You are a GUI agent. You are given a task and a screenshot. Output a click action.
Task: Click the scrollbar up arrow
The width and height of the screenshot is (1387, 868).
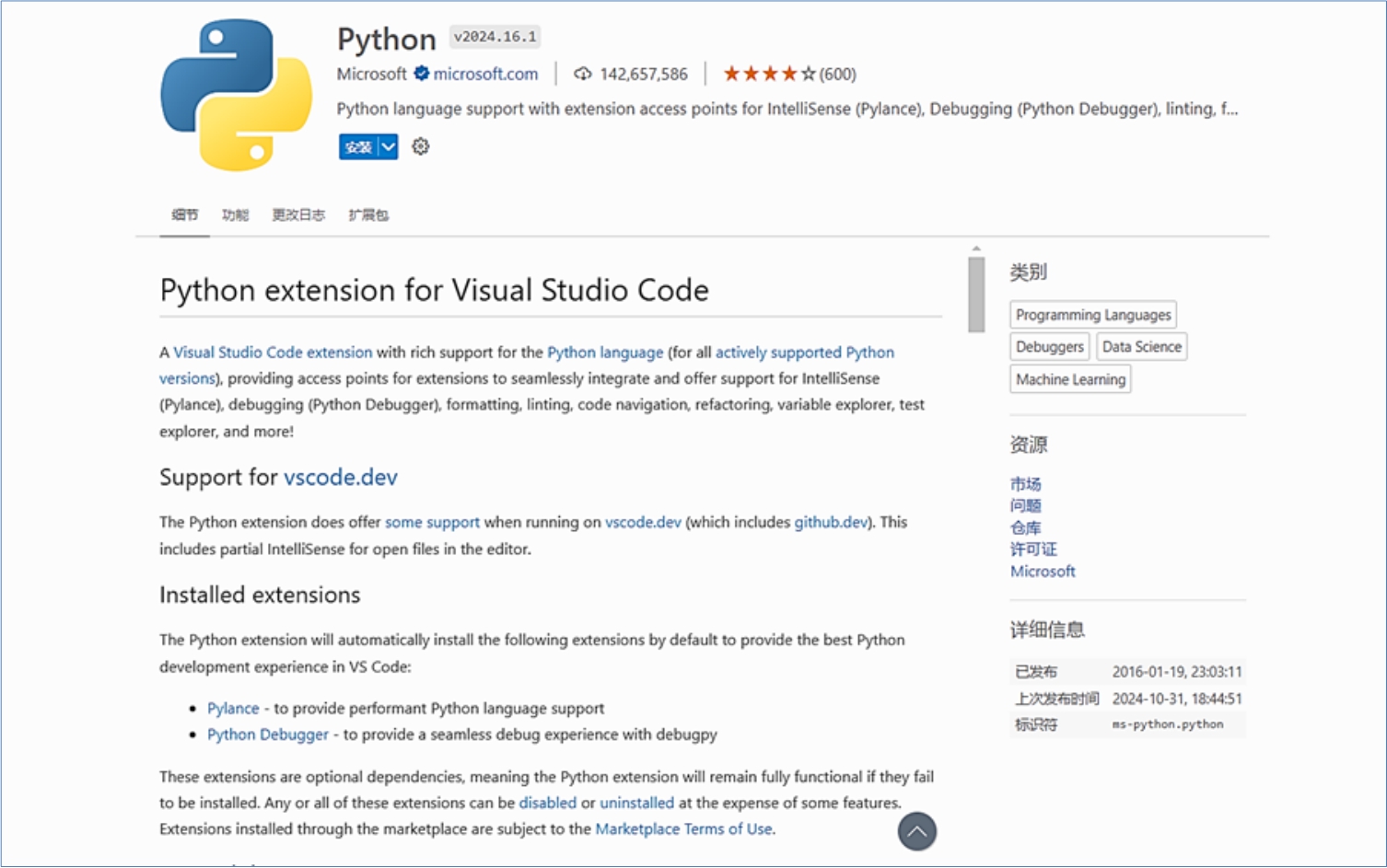976,249
